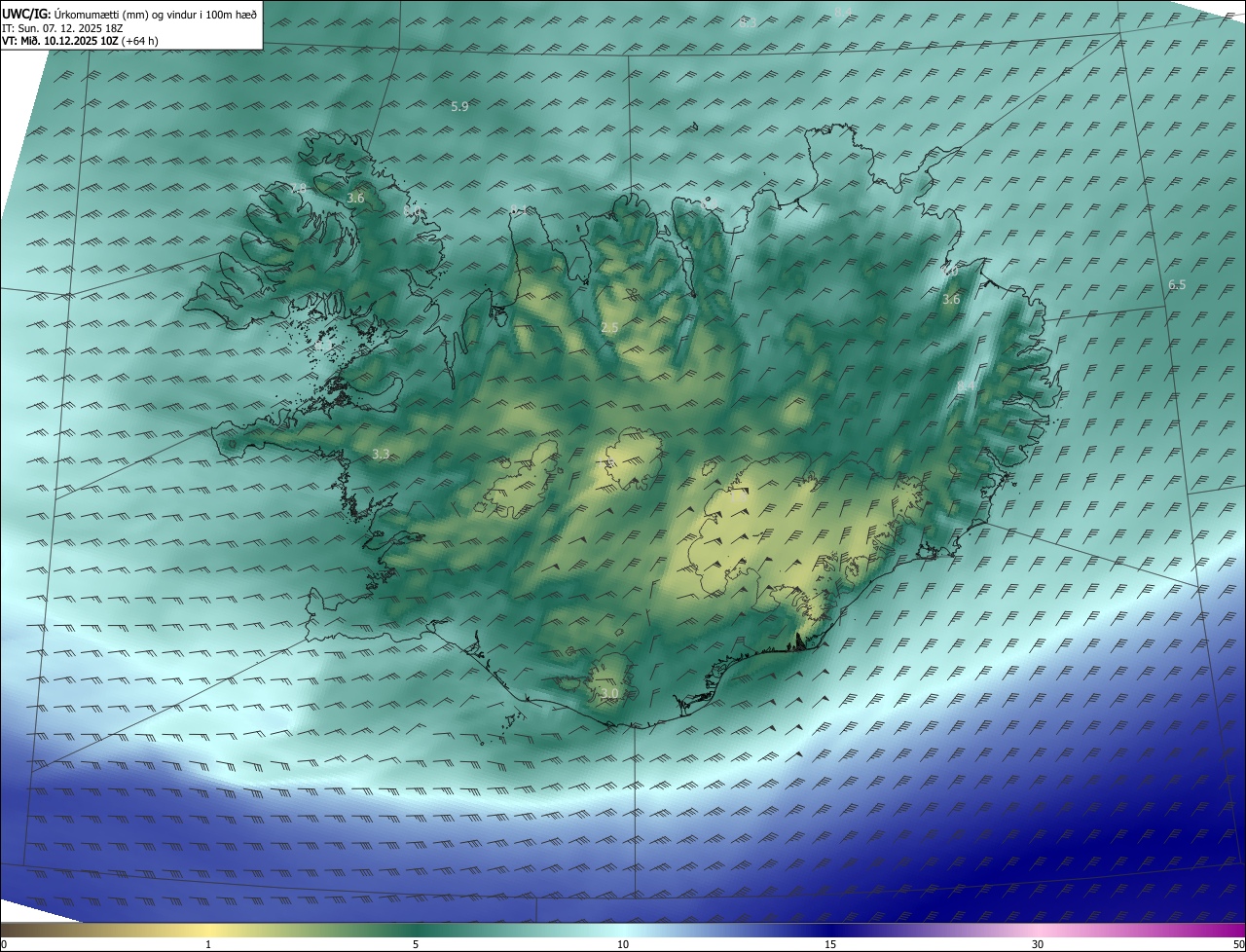Click the color scale at the 1 mark
Screen dimensions: 1246x952
(208, 944)
